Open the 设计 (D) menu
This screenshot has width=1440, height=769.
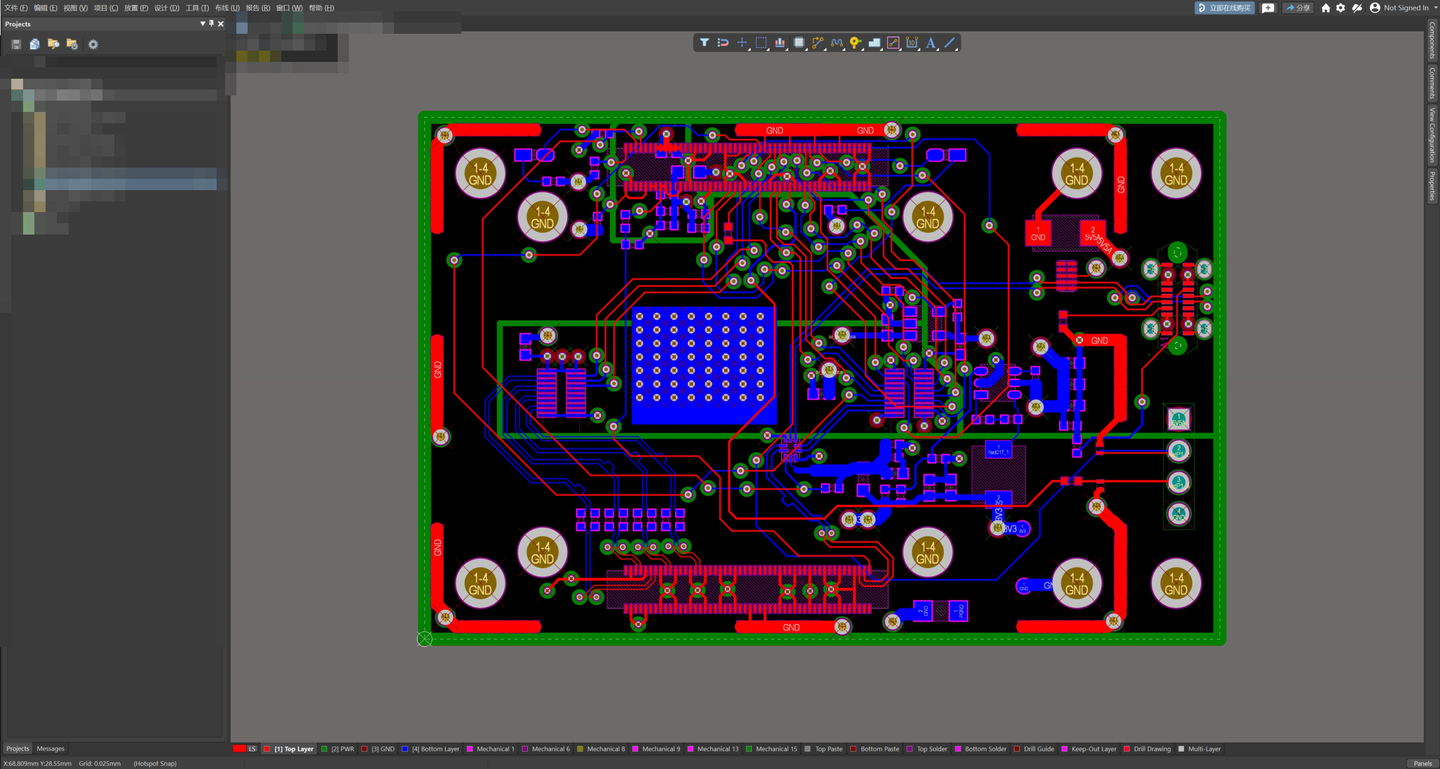pos(166,8)
